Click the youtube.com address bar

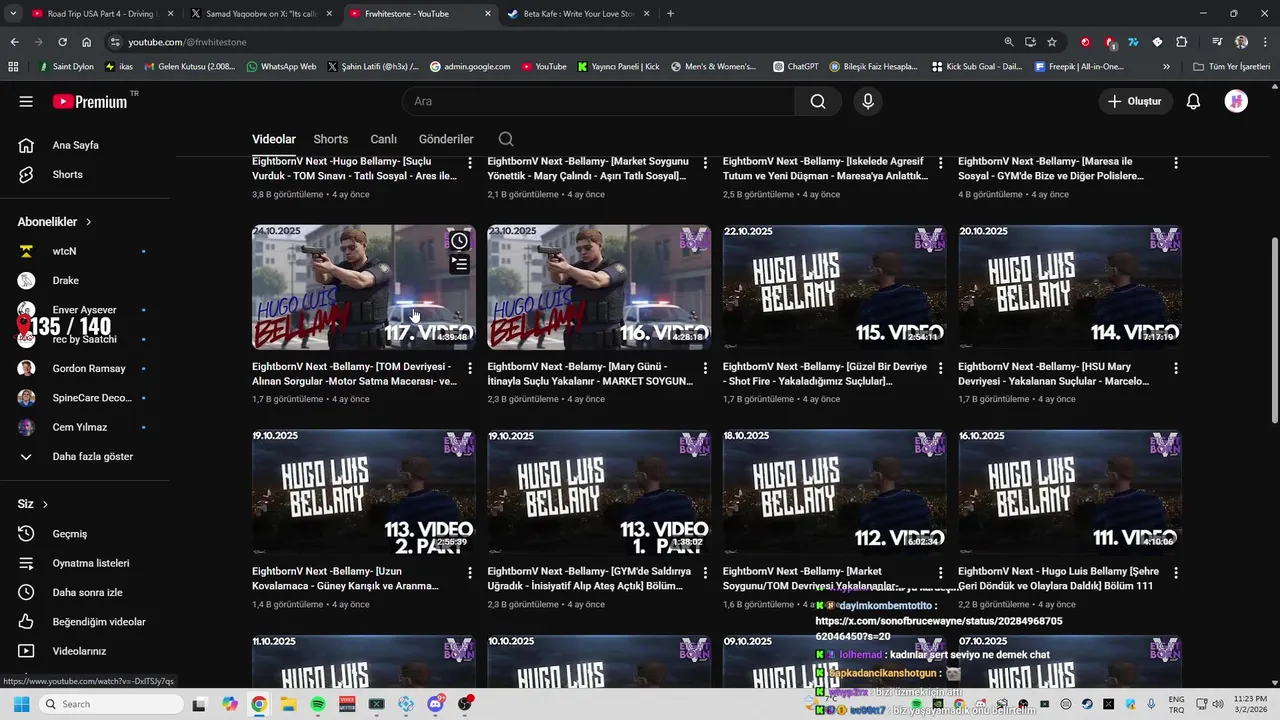pos(560,42)
